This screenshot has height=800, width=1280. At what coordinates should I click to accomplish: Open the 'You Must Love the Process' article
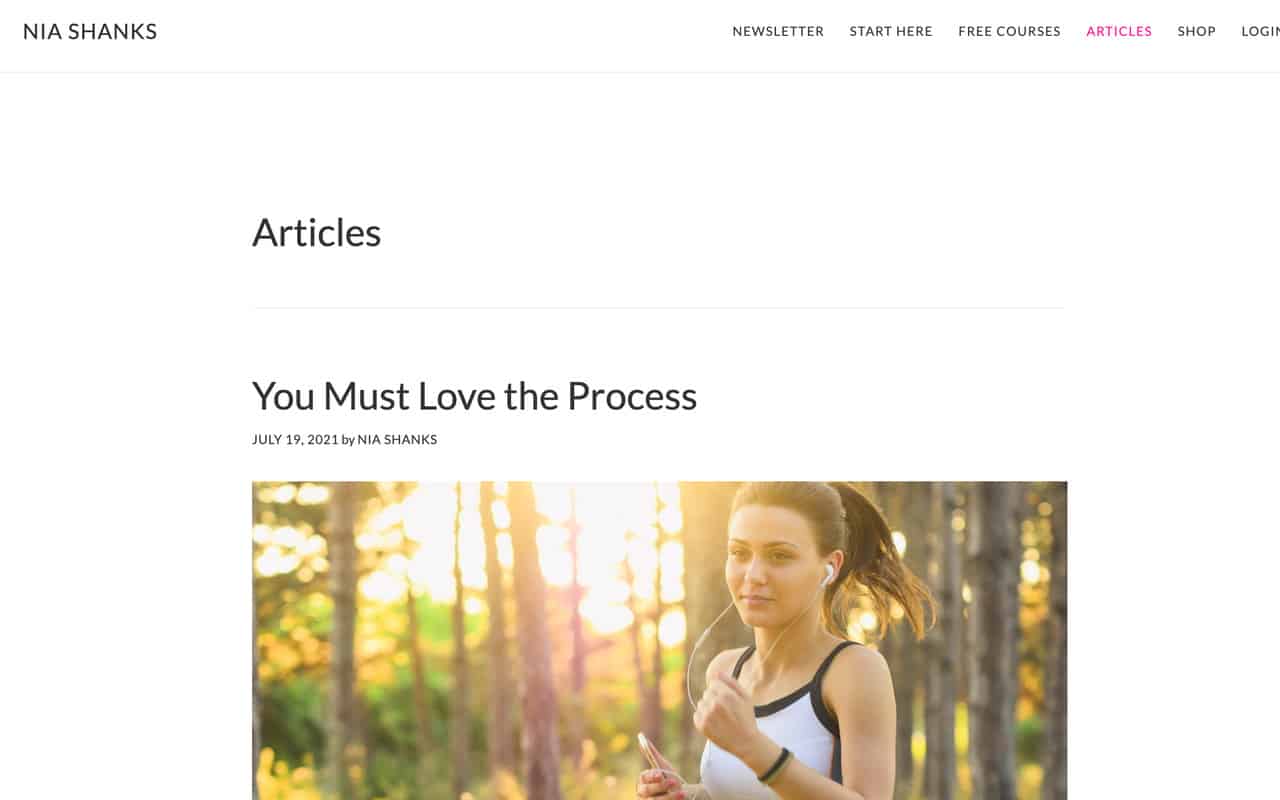[x=474, y=396]
